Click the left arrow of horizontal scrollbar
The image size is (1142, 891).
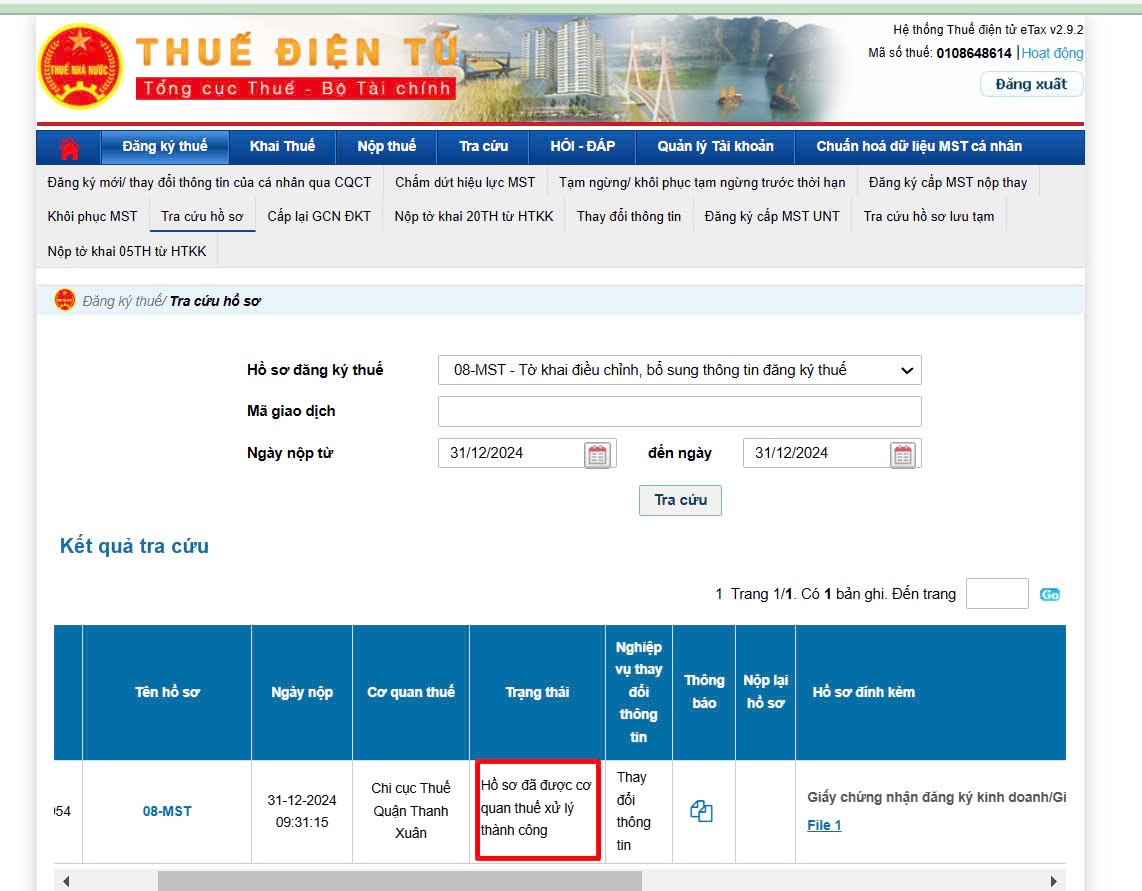coord(67,881)
